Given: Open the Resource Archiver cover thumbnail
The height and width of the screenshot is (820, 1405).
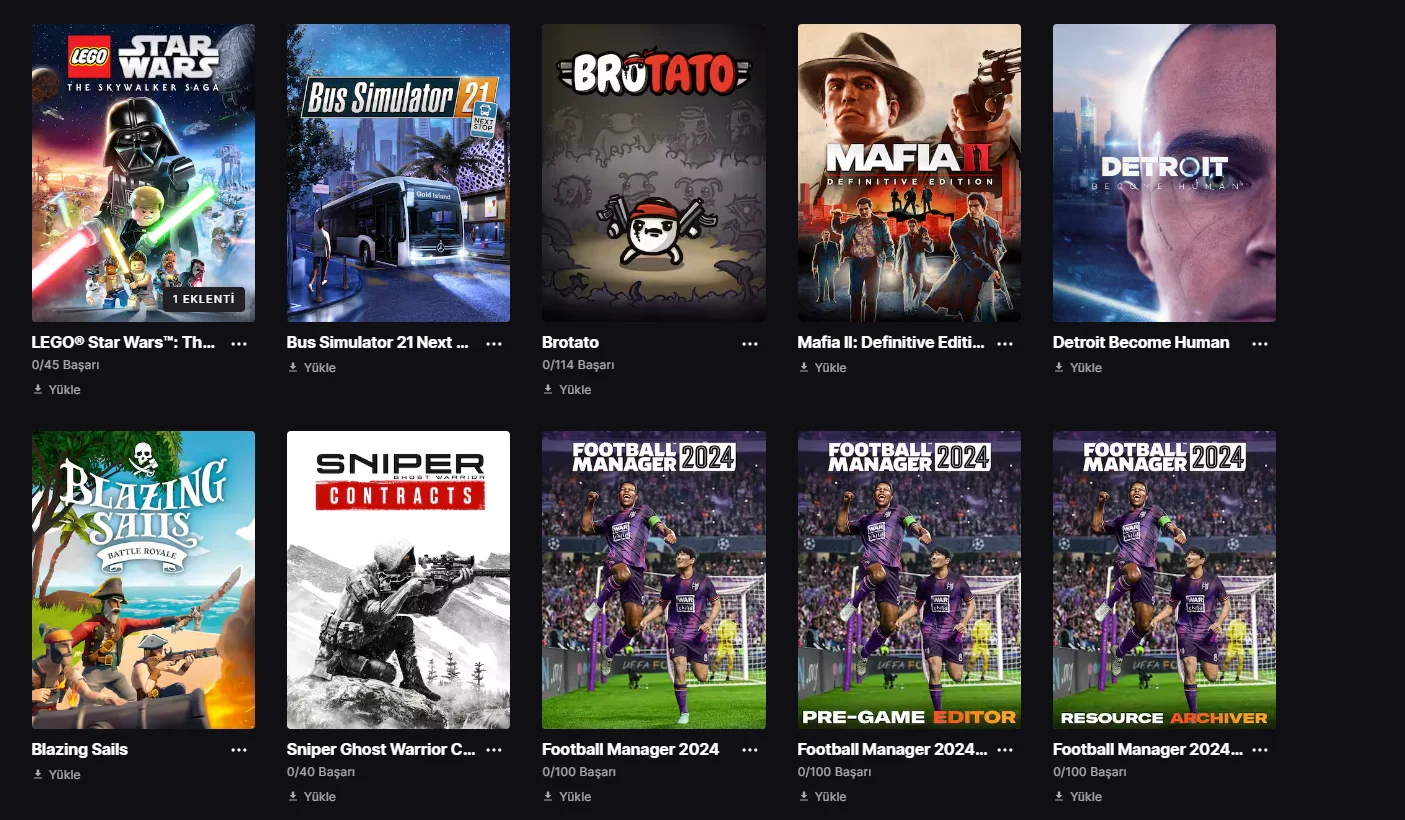Looking at the screenshot, I should (1164, 580).
